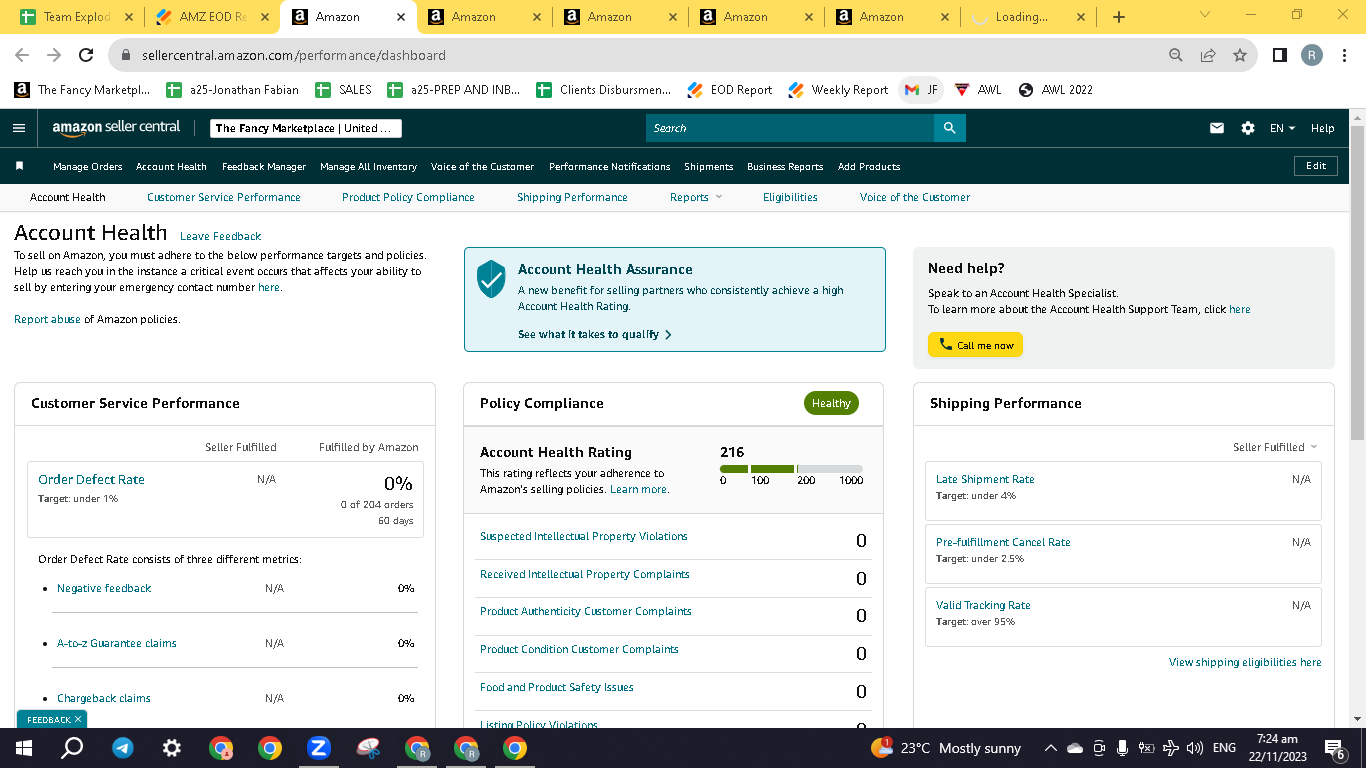
Task: Click the 23°C Mostly sunny weather widget
Action: tap(947, 748)
